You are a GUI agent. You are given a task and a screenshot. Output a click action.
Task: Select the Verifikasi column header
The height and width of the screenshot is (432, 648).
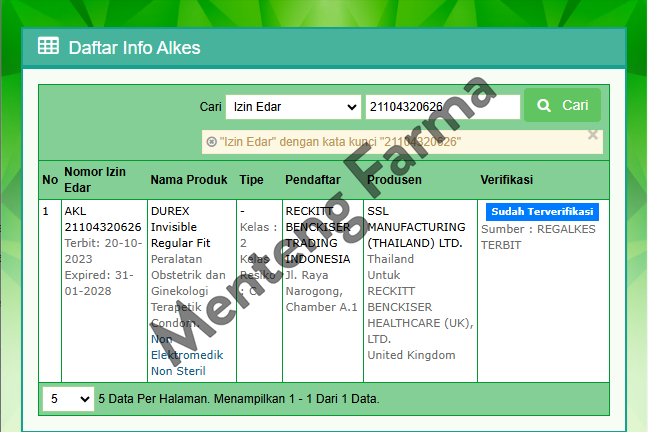point(506,180)
